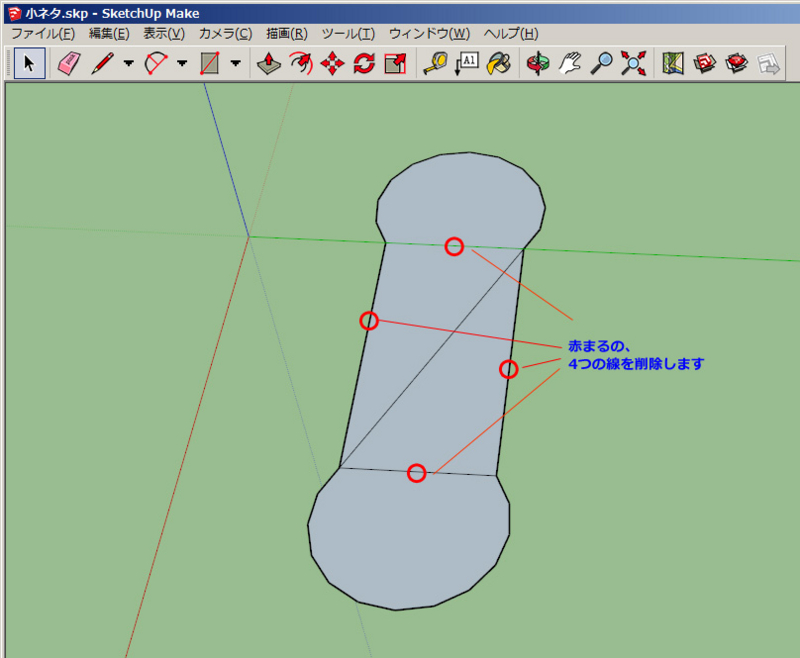Screen dimensions: 800x658
Task: Click the diagonal line across the shape
Action: point(432,359)
